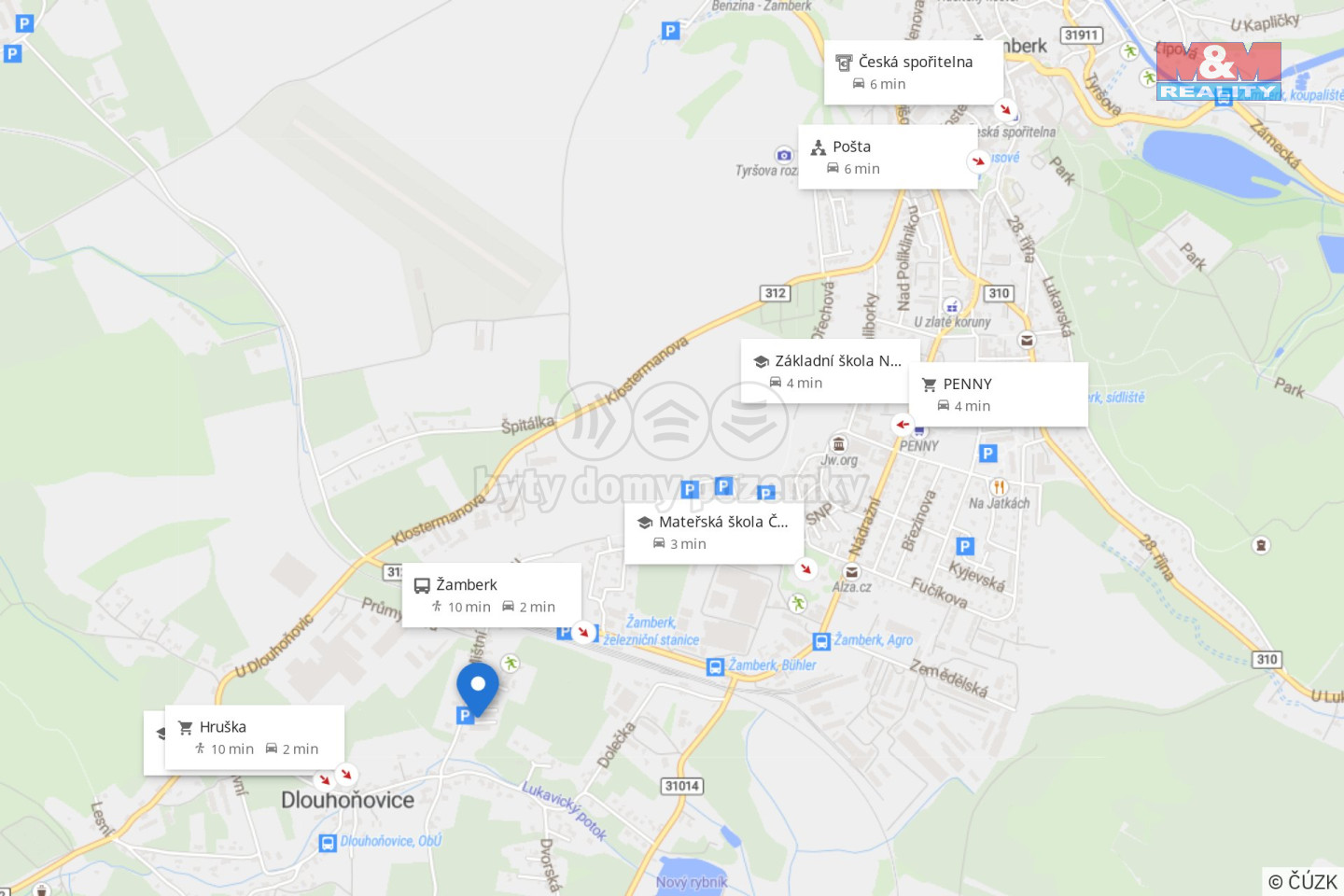The image size is (1344, 896).
Task: Click the red arrow marker near Pošta
Action: tap(977, 161)
